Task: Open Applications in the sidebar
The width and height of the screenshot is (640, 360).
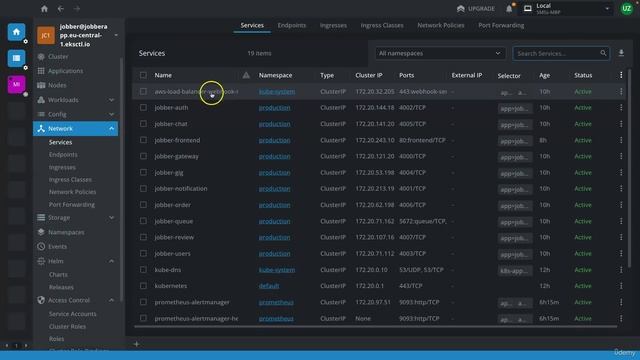Action: (x=65, y=71)
